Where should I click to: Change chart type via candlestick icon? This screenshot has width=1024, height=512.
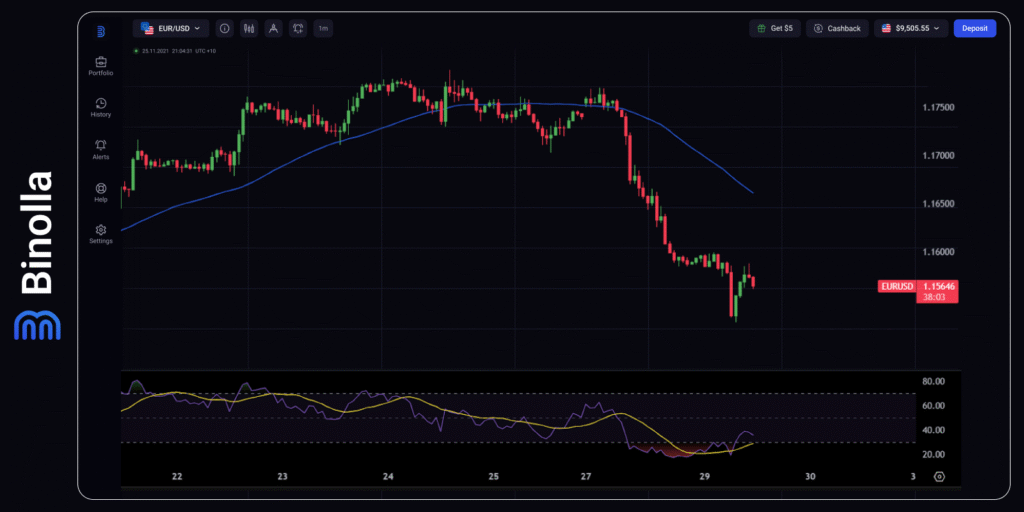point(248,29)
